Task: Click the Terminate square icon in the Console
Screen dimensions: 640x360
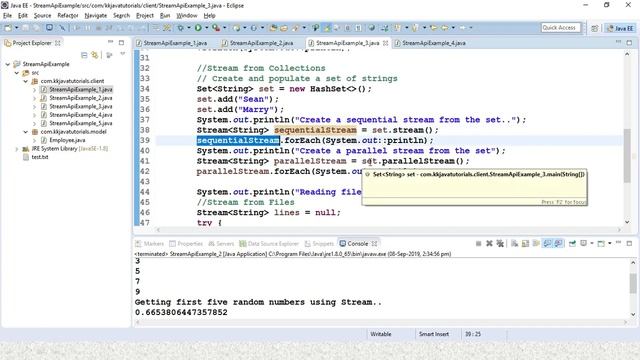Action: (x=478, y=244)
